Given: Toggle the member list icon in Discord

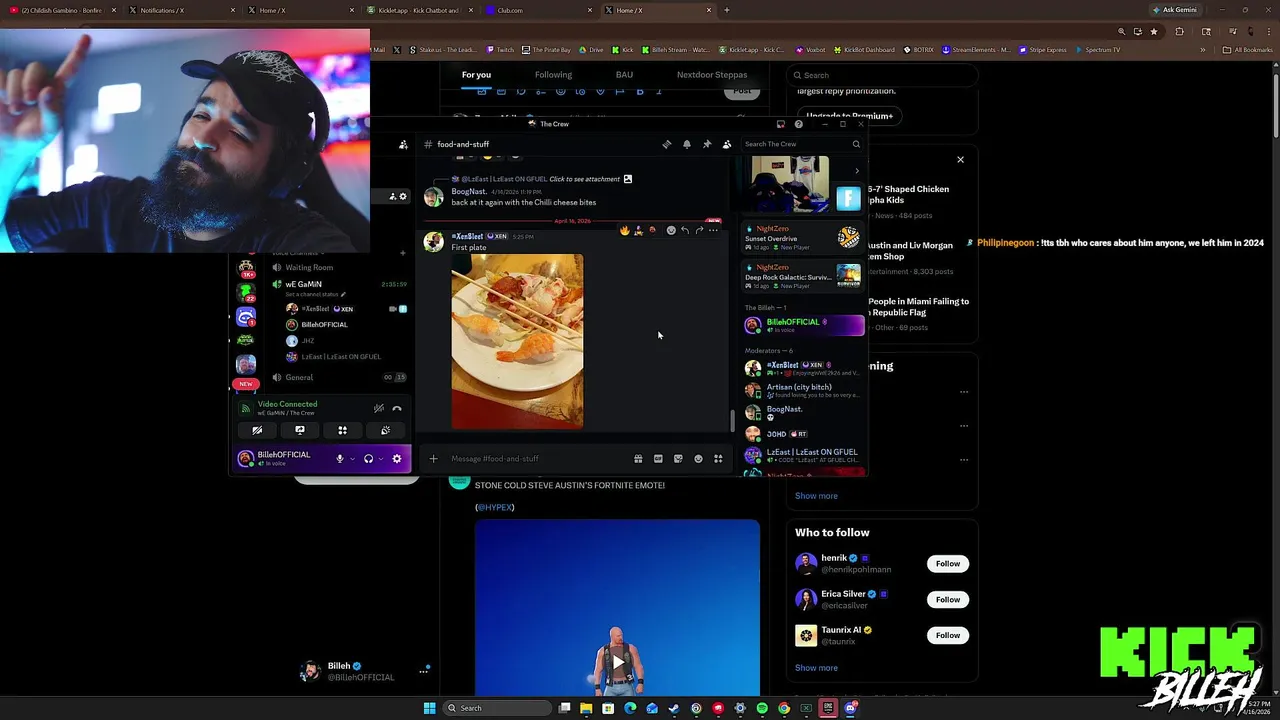Looking at the screenshot, I should point(727,144).
